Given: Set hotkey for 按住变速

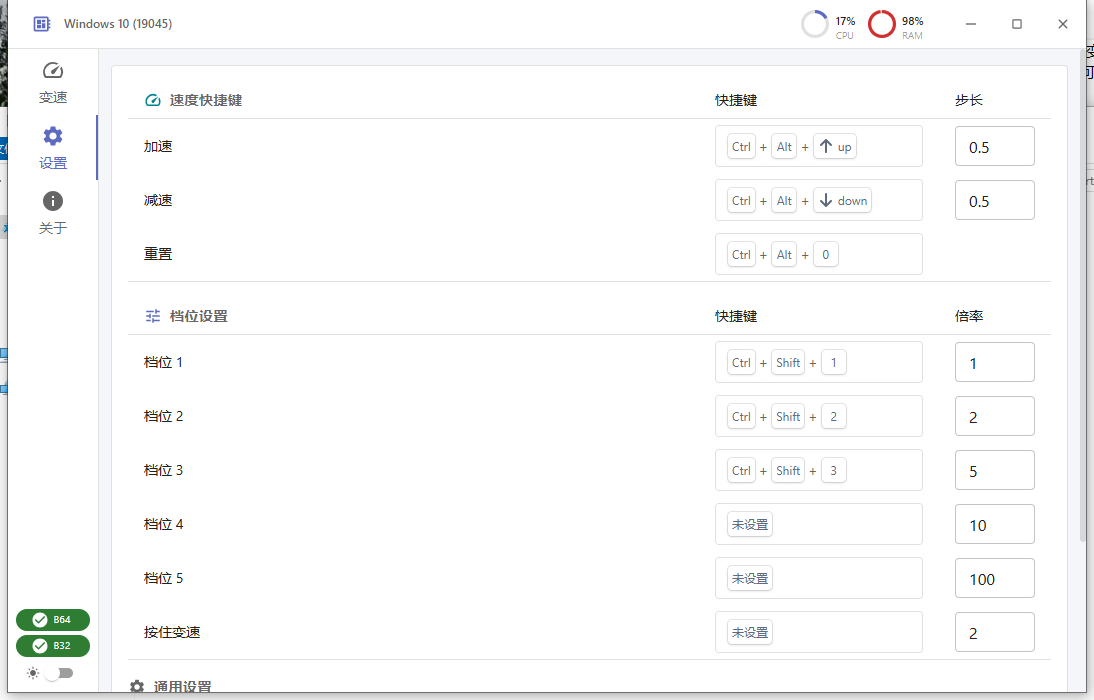Looking at the screenshot, I should pyautogui.click(x=818, y=632).
